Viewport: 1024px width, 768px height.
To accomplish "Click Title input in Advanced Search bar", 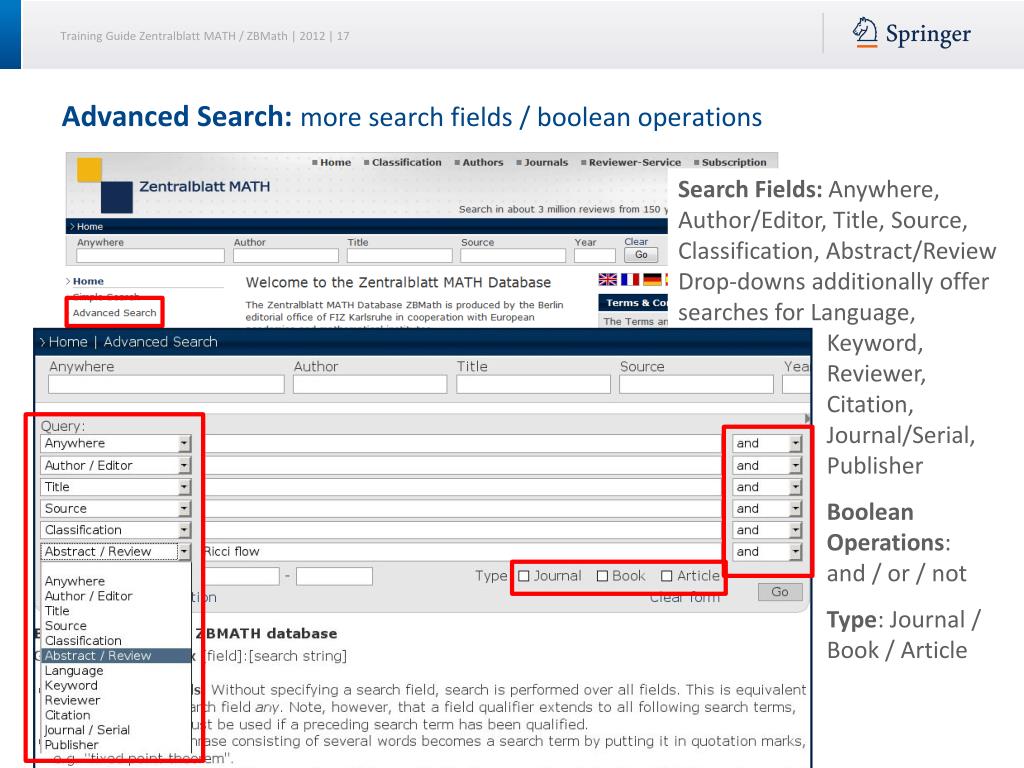I will (534, 385).
